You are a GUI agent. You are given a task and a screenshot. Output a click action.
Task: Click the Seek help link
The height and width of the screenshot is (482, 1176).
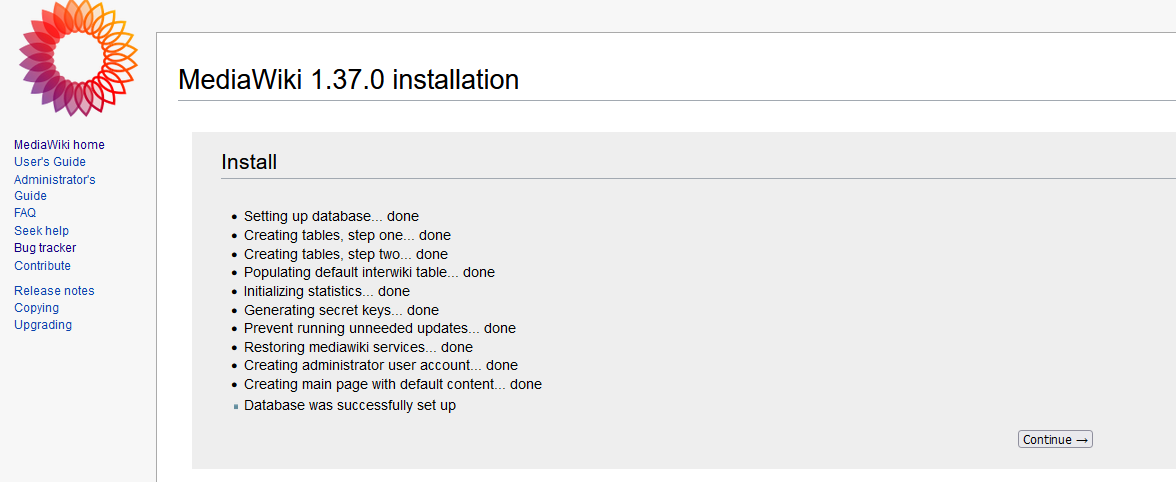click(x=41, y=231)
